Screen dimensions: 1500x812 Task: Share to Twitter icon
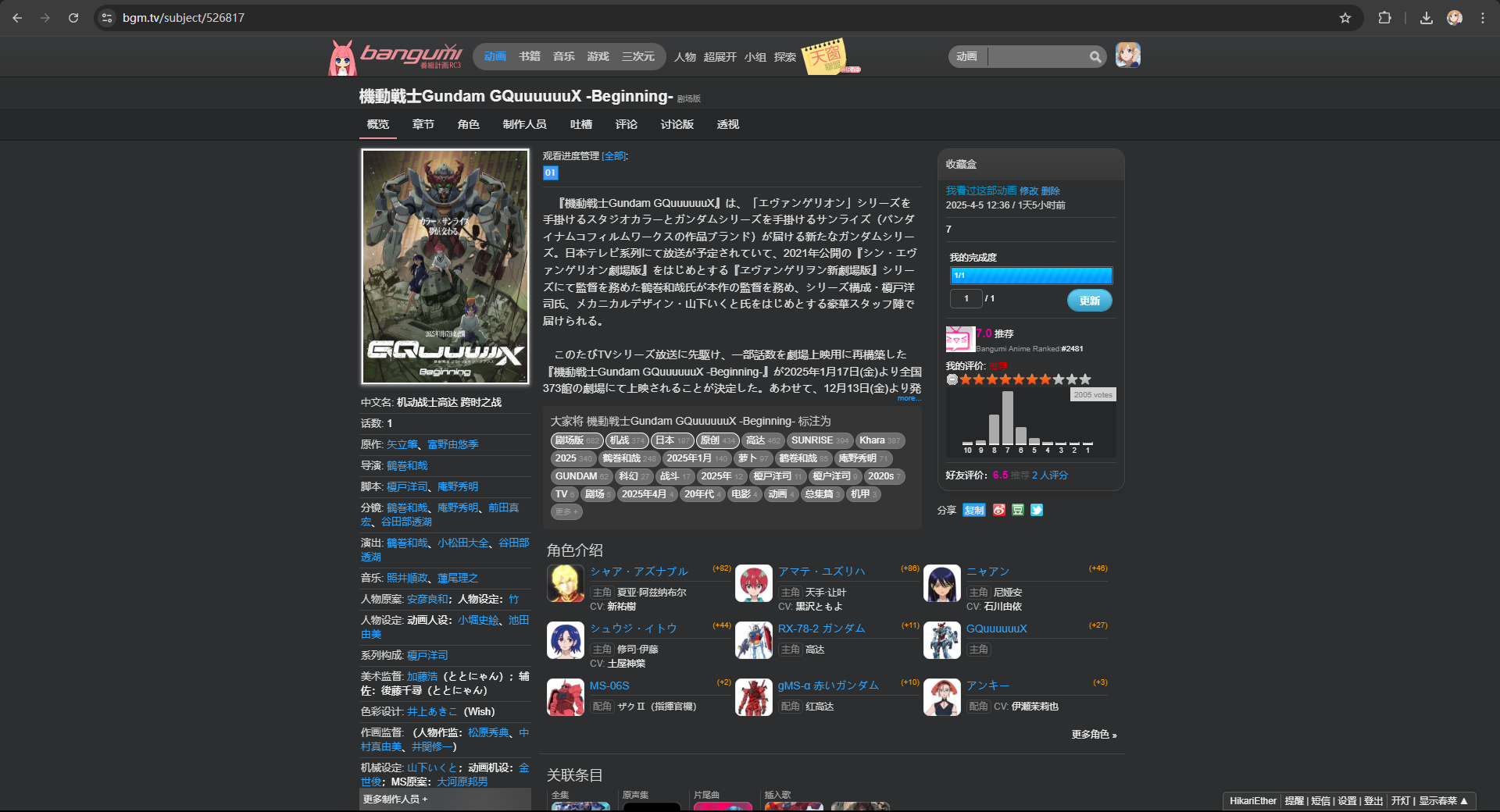pos(1037,510)
